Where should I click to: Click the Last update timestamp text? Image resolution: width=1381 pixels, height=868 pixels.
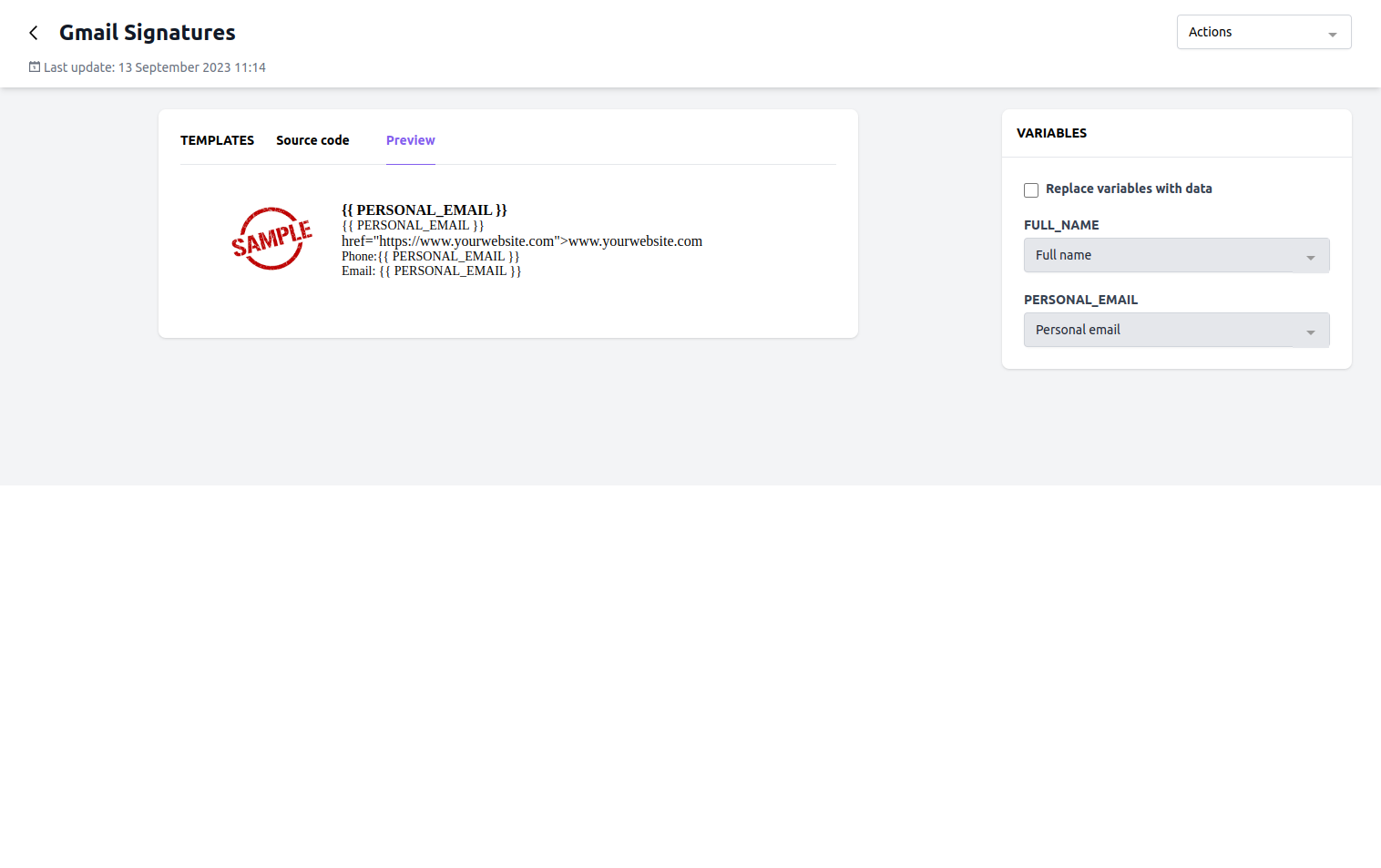point(155,66)
